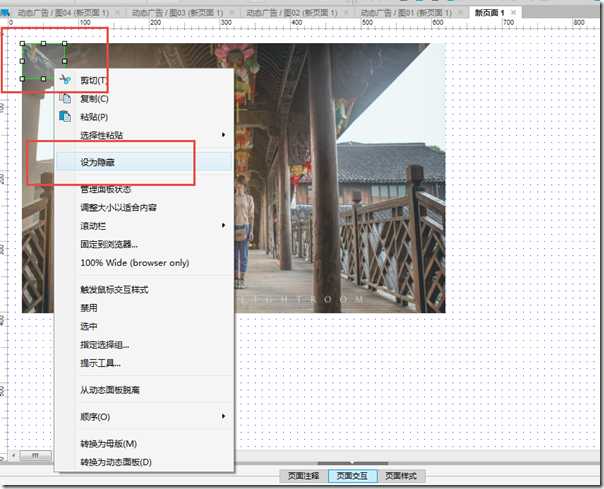Expand the 滚动栏 submenu
Screen dimensions: 604x489
tap(144, 226)
